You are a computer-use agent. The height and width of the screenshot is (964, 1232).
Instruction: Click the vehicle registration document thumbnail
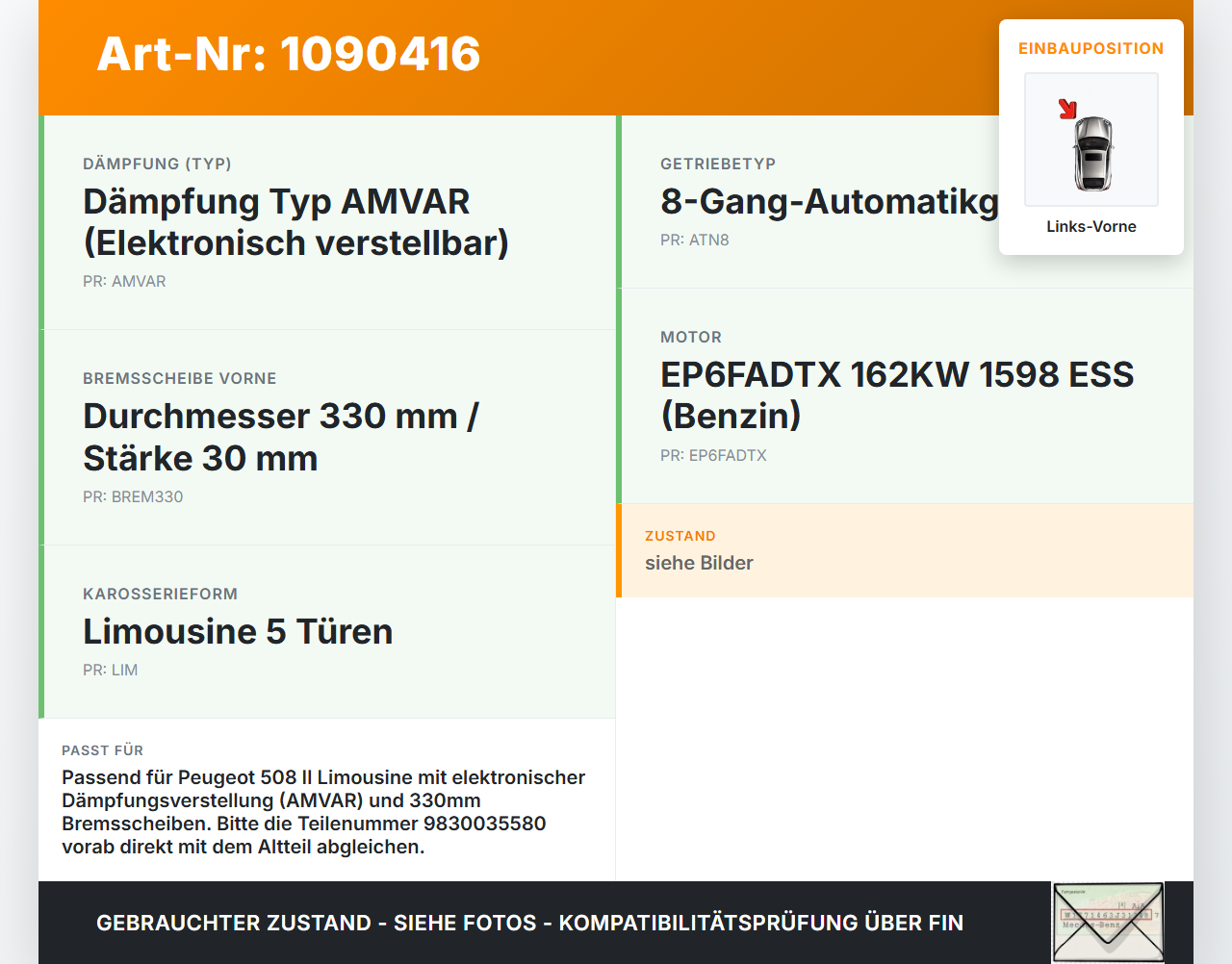[1108, 923]
